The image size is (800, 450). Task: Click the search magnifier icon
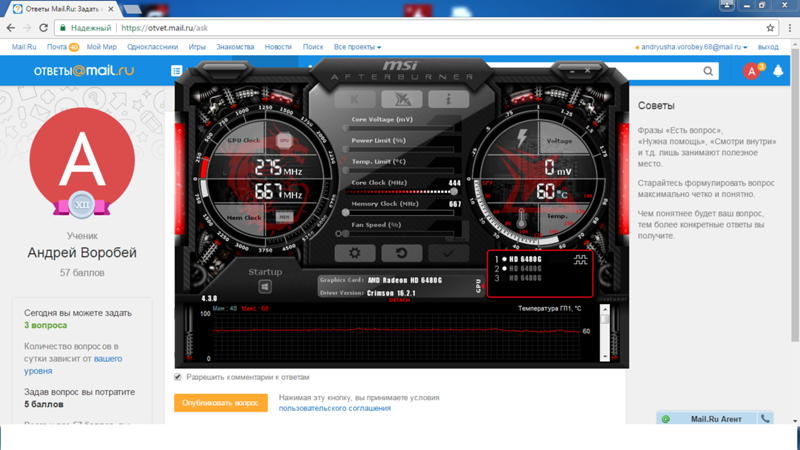pyautogui.click(x=708, y=71)
